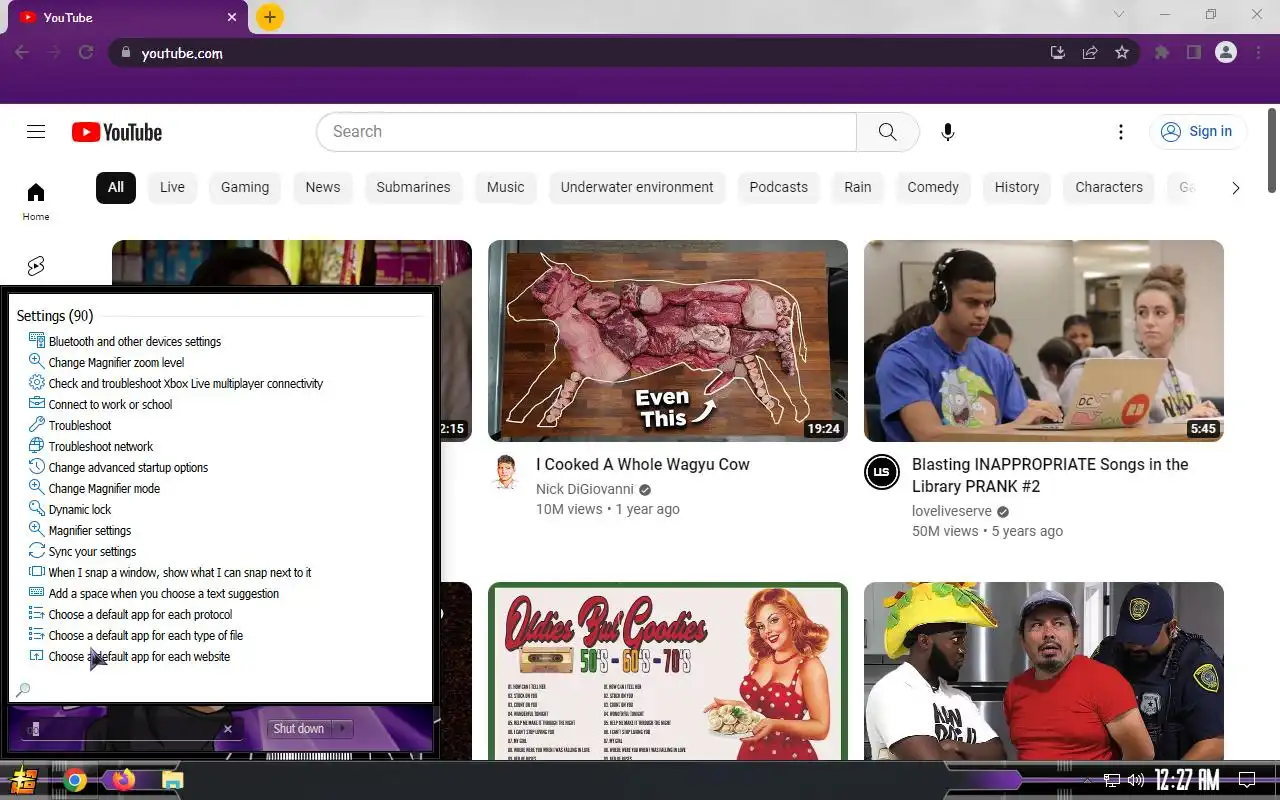This screenshot has width=1280, height=800.
Task: Close the YouTube browser tab
Action: click(232, 17)
